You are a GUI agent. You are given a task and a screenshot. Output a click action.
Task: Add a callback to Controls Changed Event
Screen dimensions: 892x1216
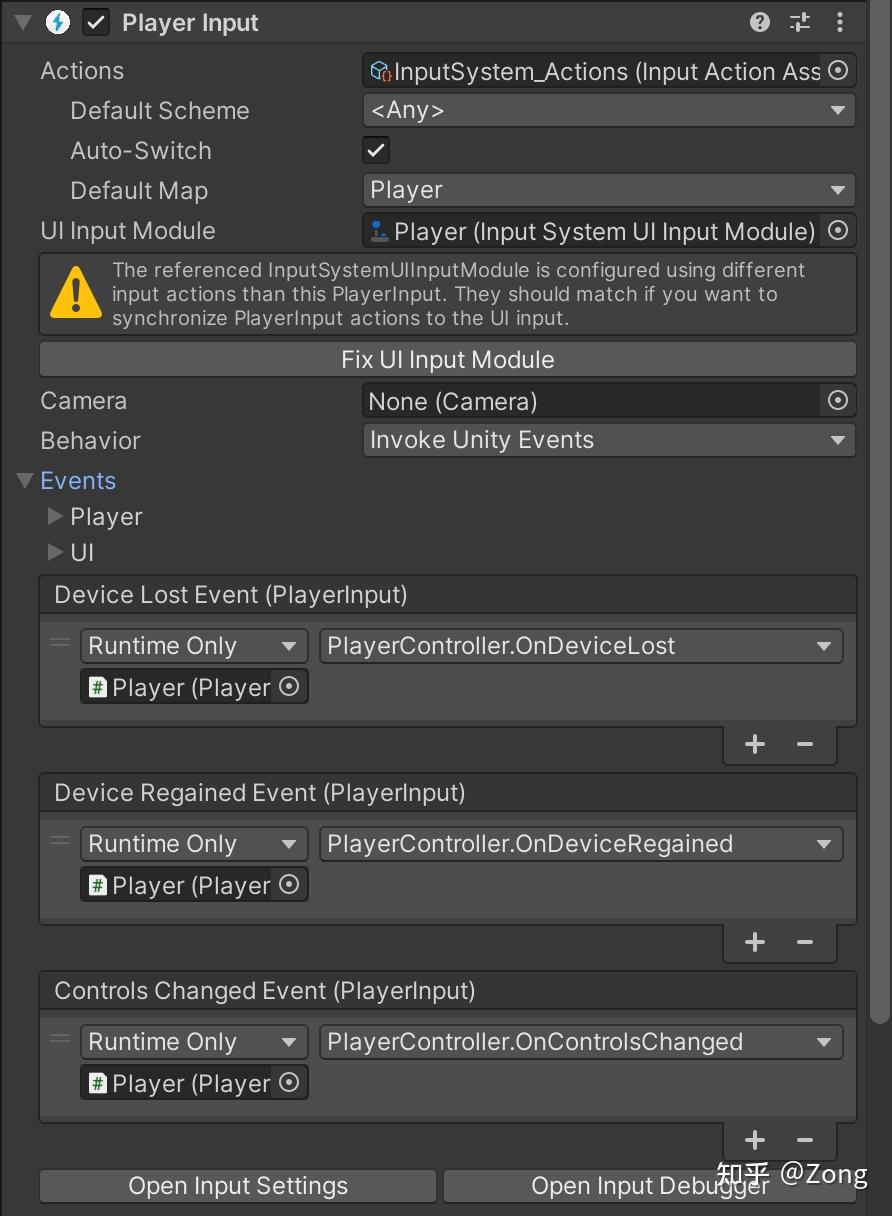[755, 1139]
